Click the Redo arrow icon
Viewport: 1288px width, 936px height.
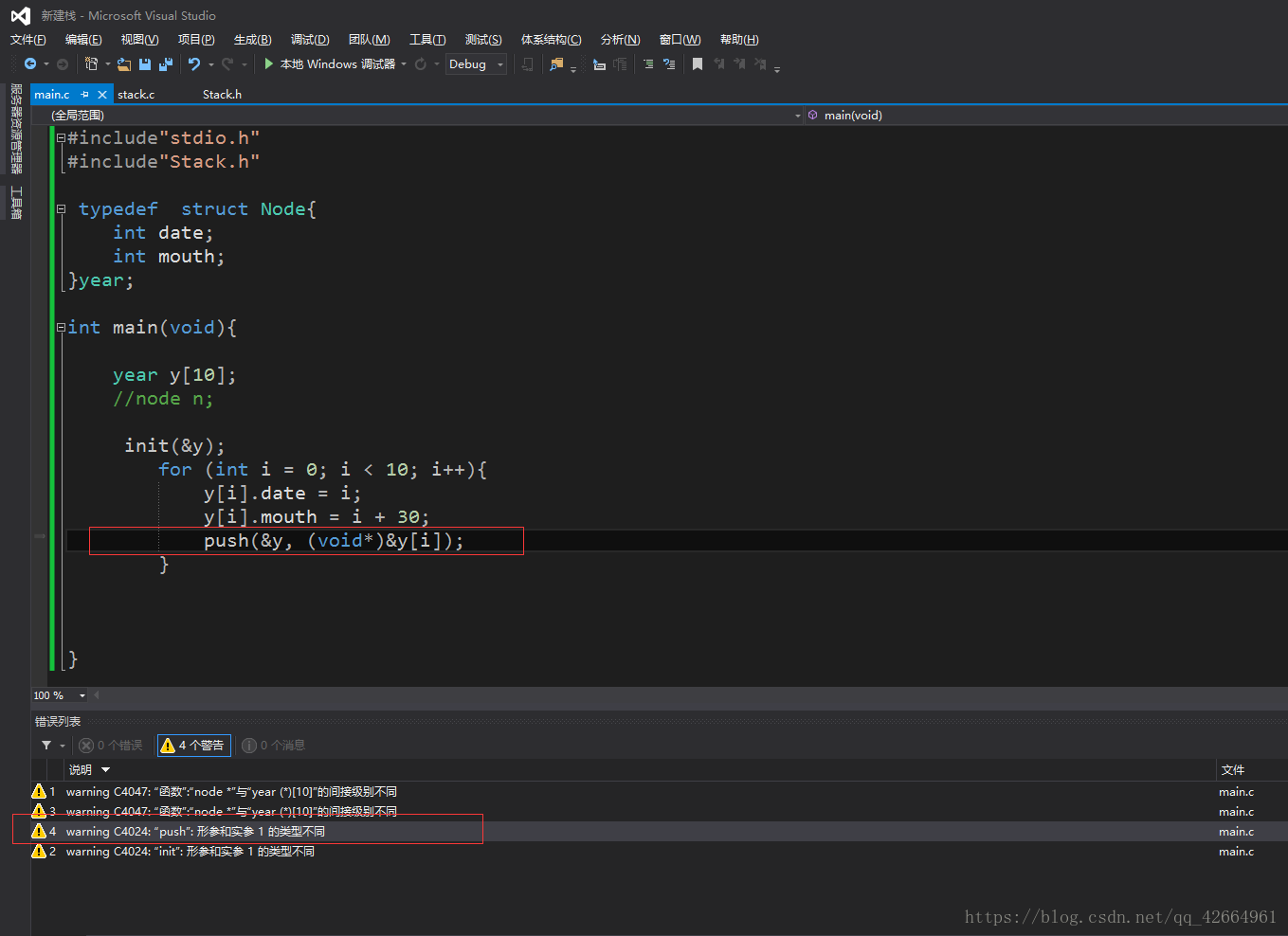(227, 63)
